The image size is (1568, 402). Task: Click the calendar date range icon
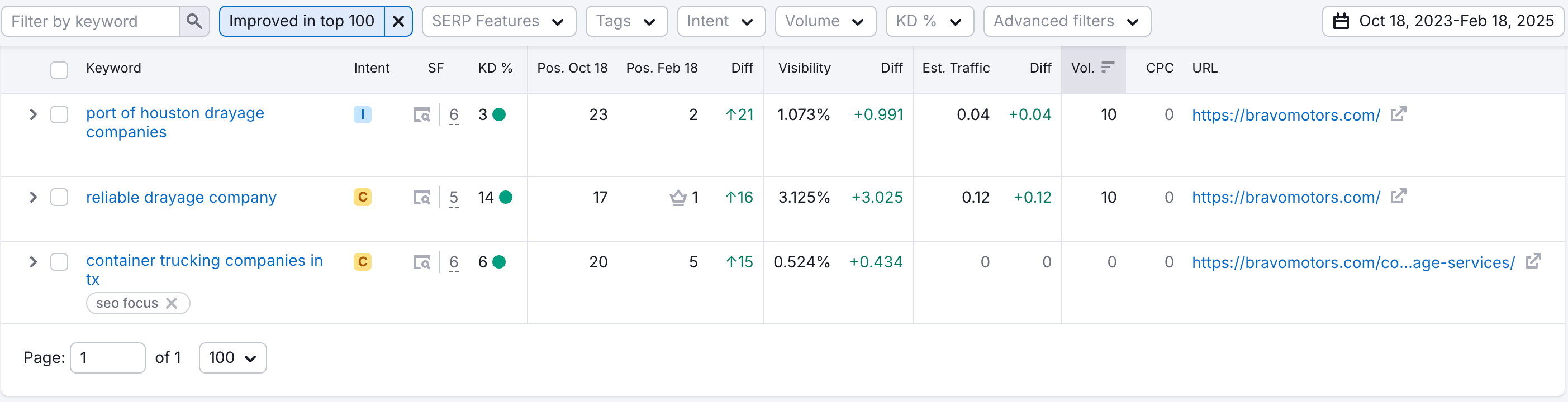click(1341, 21)
